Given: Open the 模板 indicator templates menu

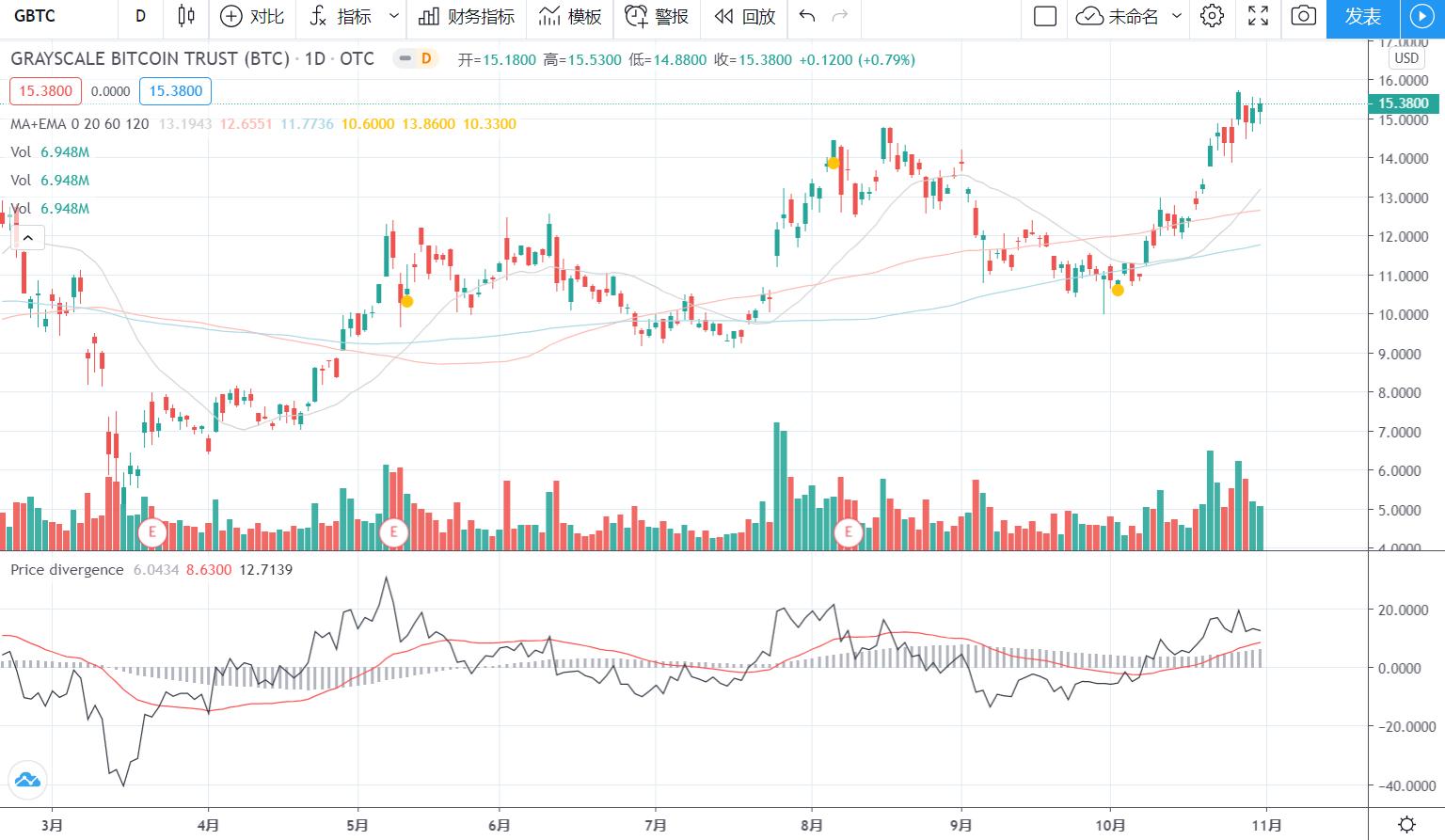Looking at the screenshot, I should point(570,16).
